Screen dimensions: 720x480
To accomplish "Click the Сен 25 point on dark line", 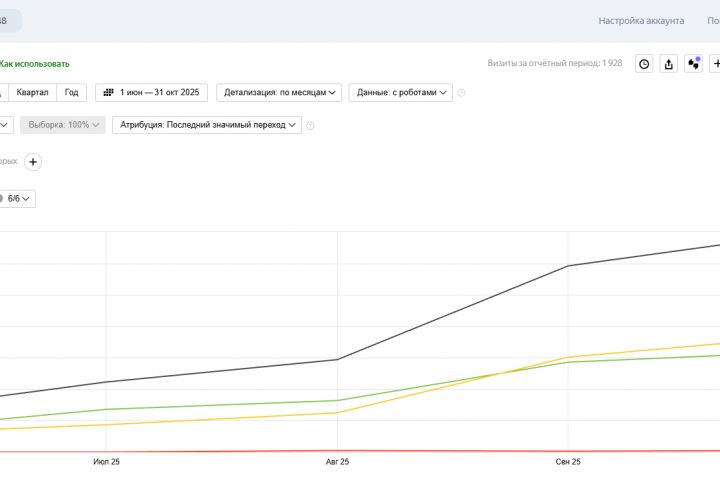I will pos(568,266).
